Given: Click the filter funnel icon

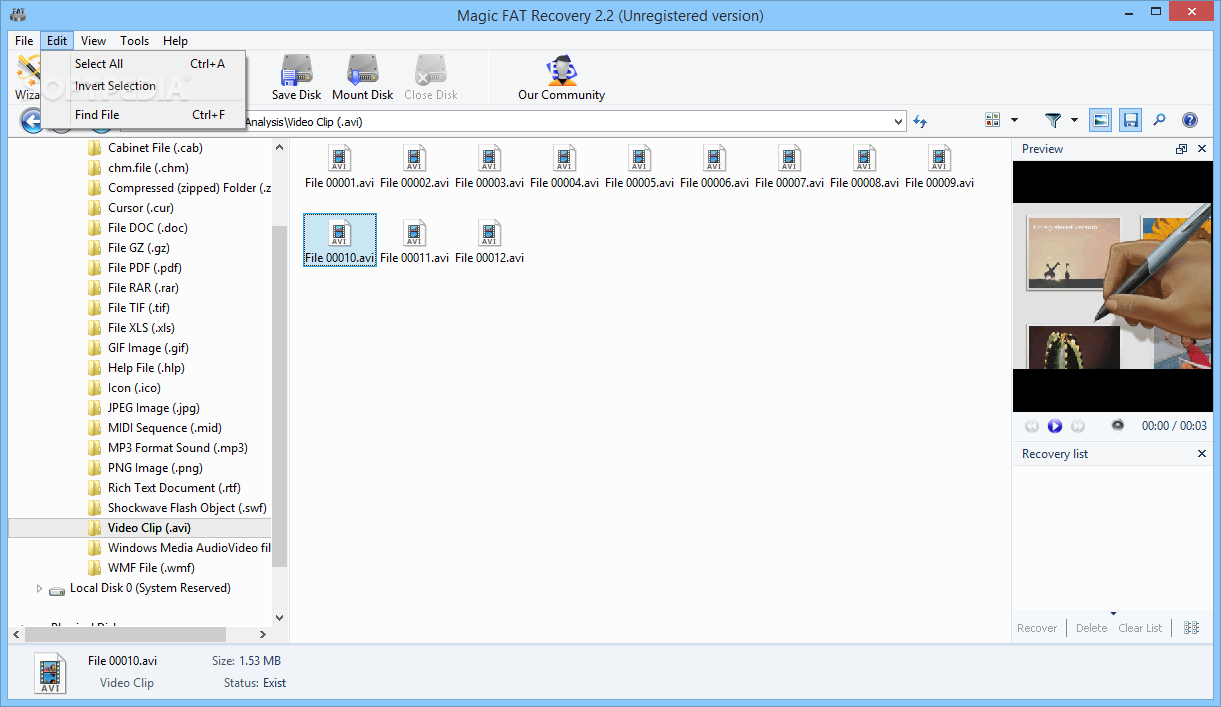Looking at the screenshot, I should coord(1053,120).
